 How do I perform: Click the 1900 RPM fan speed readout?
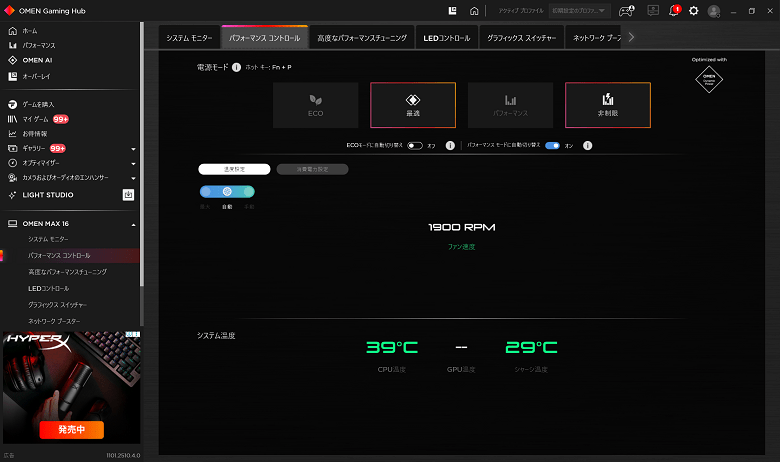(x=462, y=227)
